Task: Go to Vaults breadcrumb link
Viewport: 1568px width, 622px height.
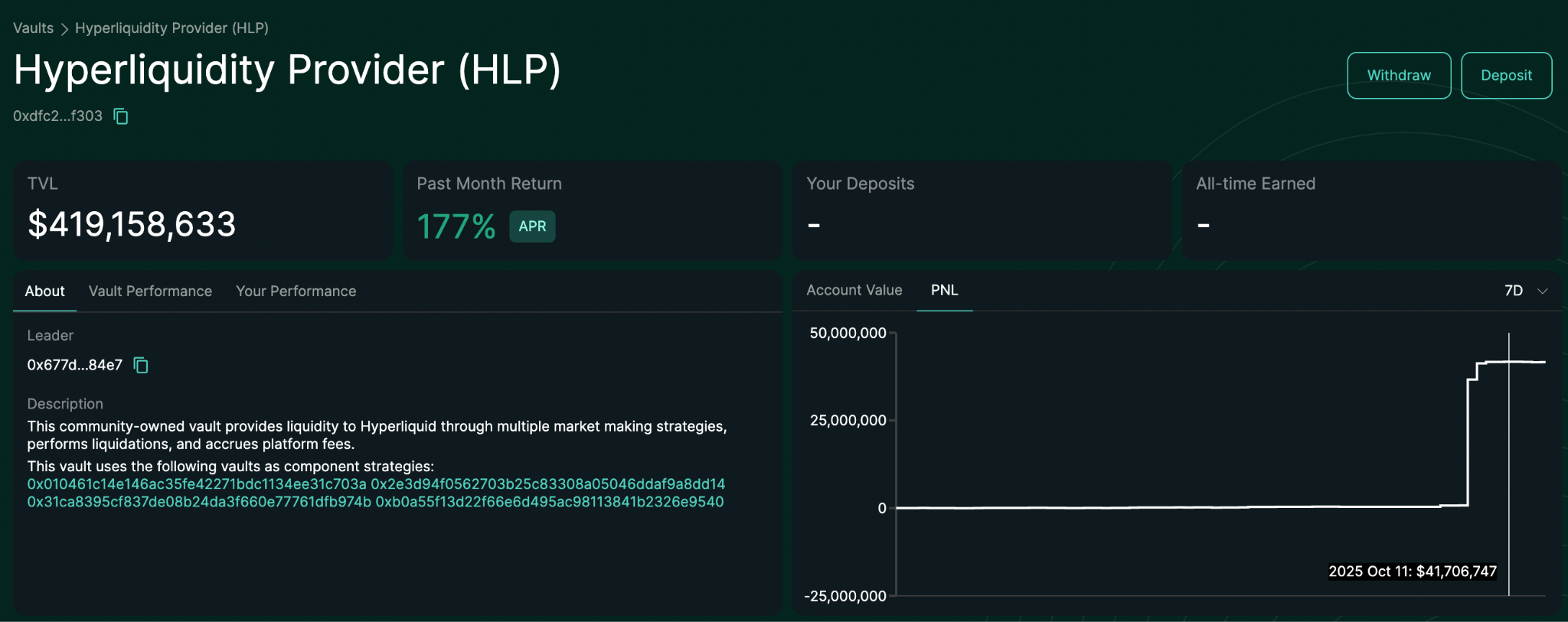Action: [34, 28]
